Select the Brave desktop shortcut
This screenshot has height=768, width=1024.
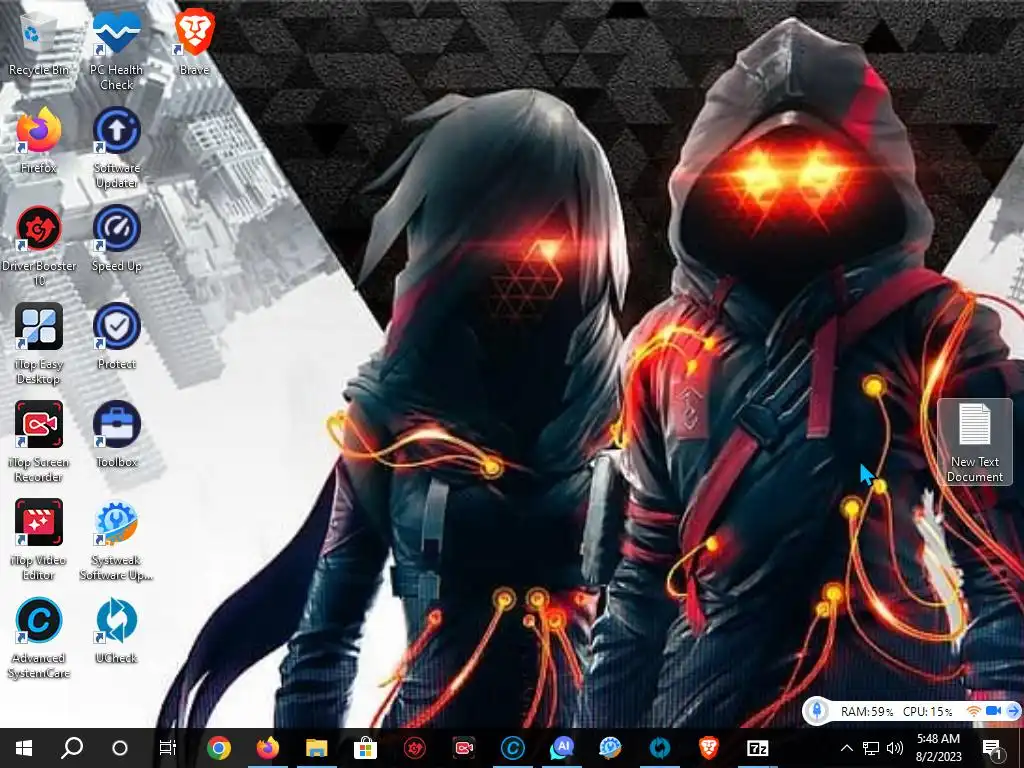194,43
